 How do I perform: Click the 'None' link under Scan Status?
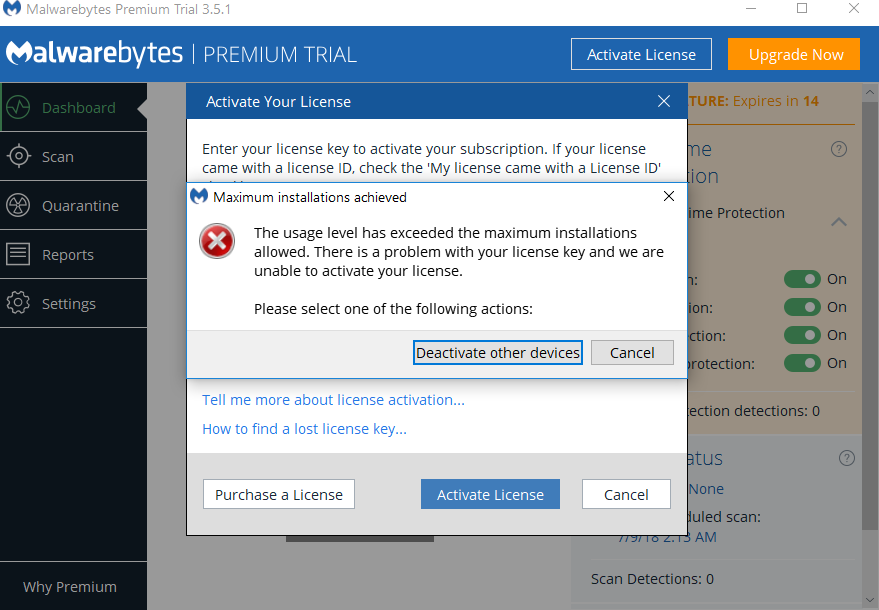706,489
